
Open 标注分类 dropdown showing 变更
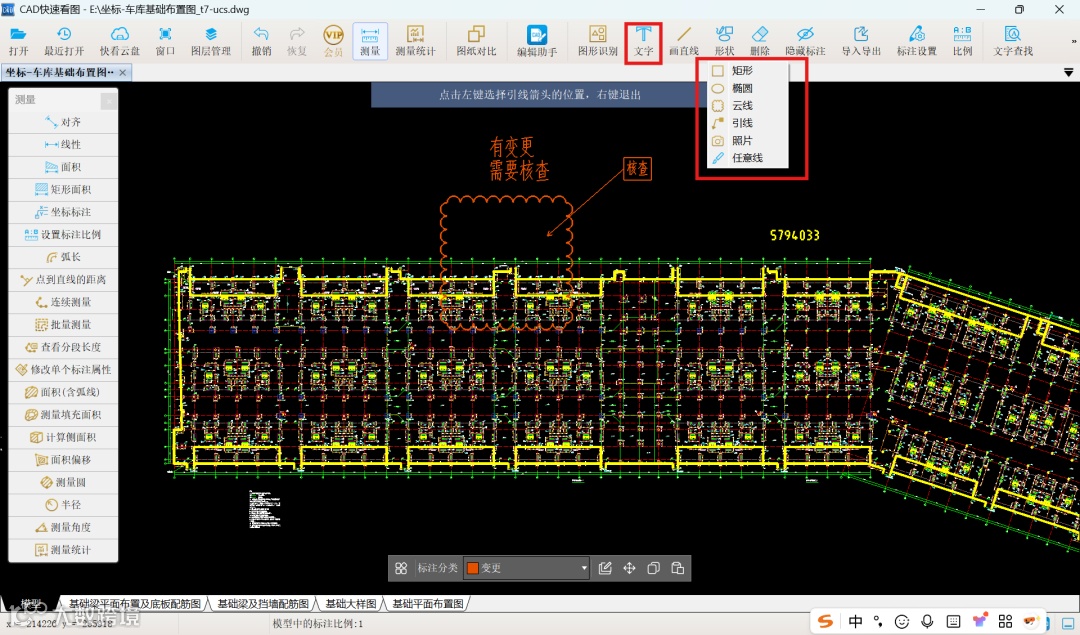[527, 568]
